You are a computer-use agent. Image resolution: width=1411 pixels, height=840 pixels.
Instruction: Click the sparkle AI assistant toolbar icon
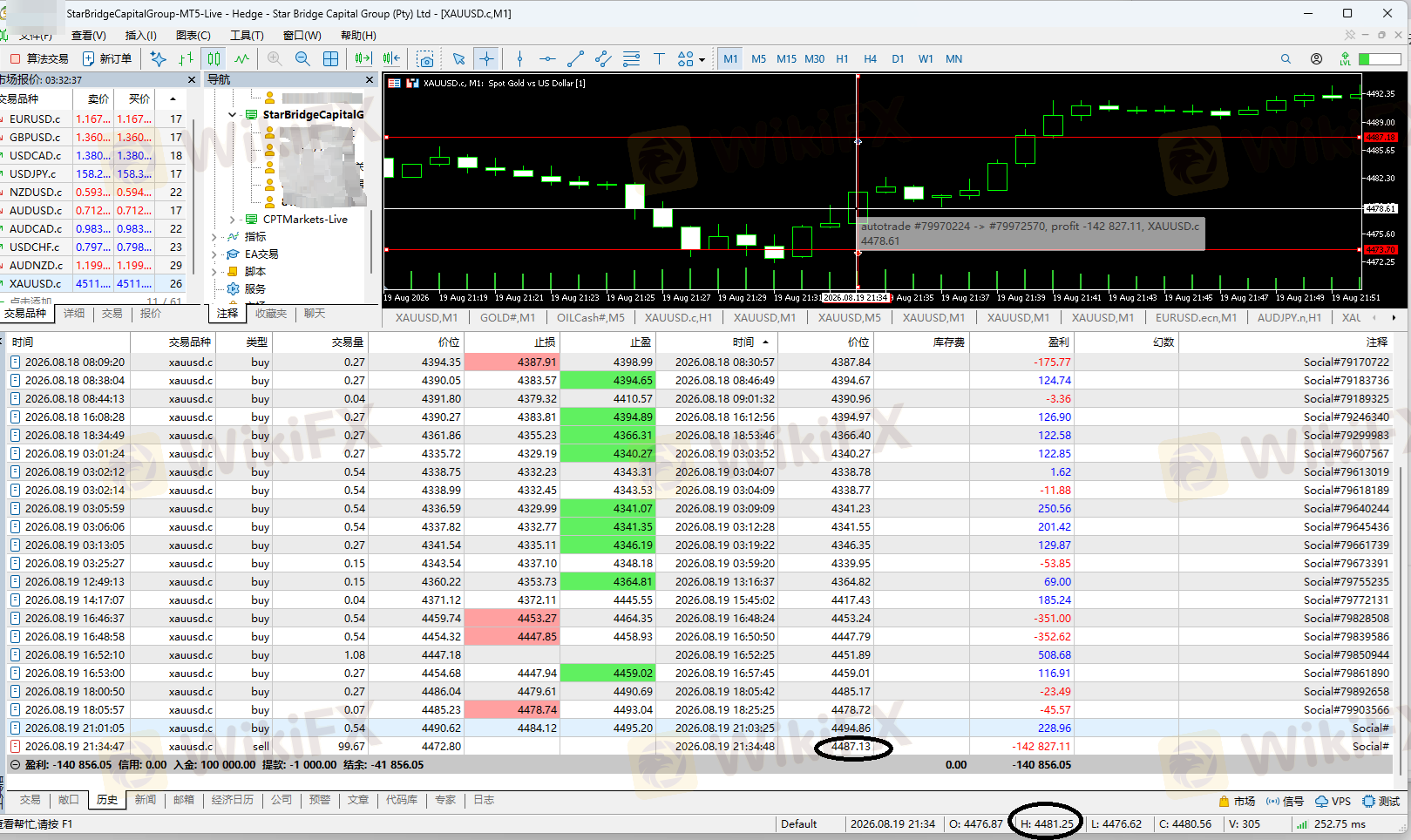(158, 58)
